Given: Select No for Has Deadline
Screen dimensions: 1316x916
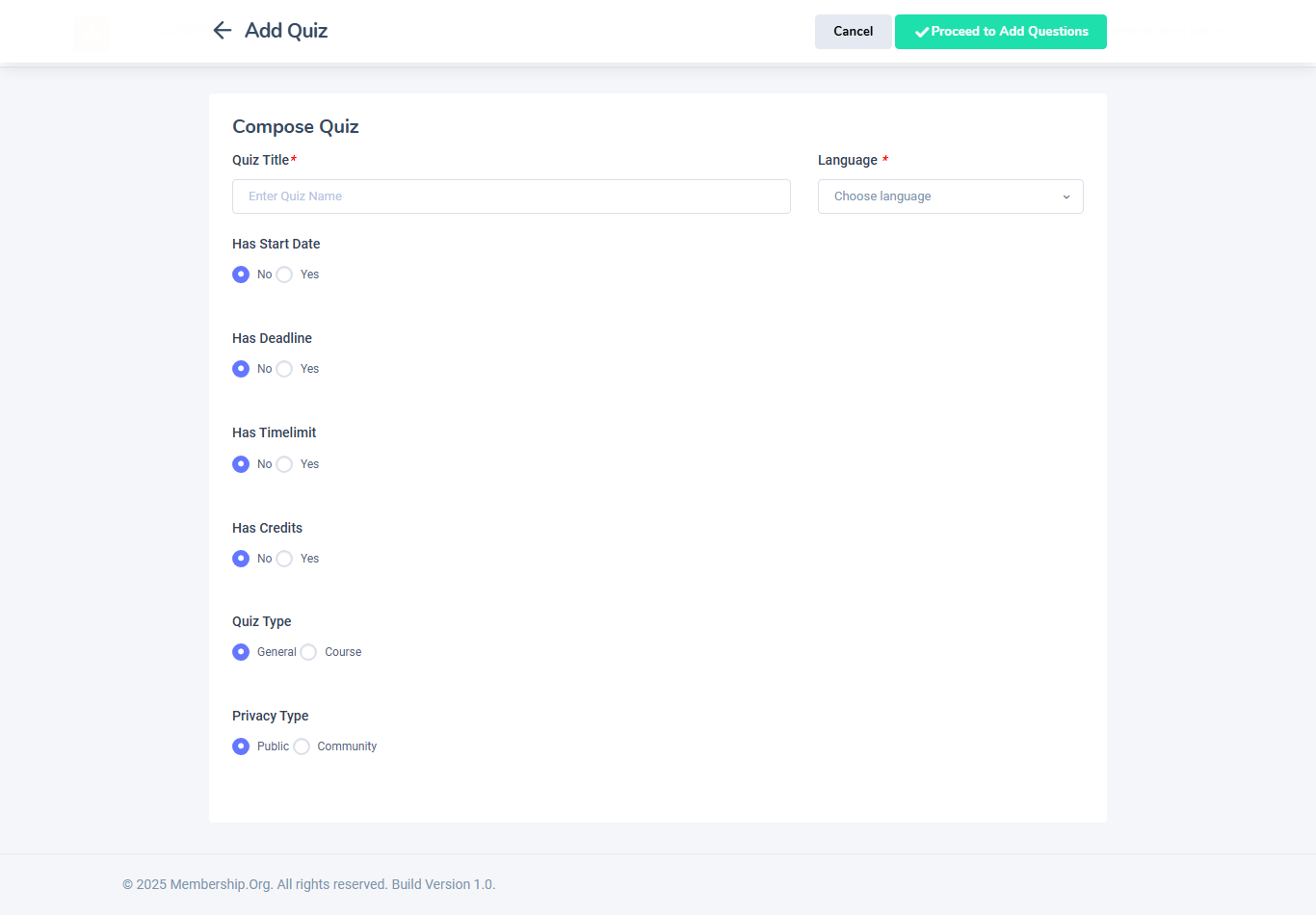Looking at the screenshot, I should tap(241, 369).
